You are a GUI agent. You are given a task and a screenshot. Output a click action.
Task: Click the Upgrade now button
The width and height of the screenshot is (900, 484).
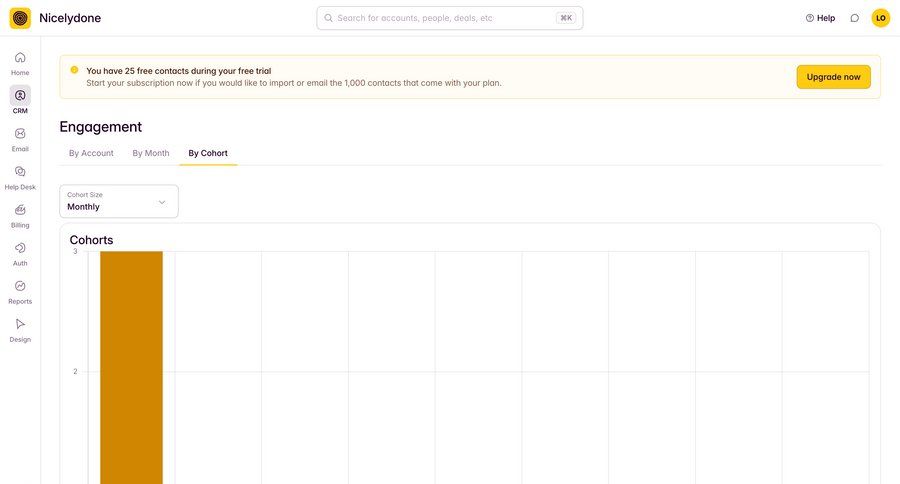point(833,77)
